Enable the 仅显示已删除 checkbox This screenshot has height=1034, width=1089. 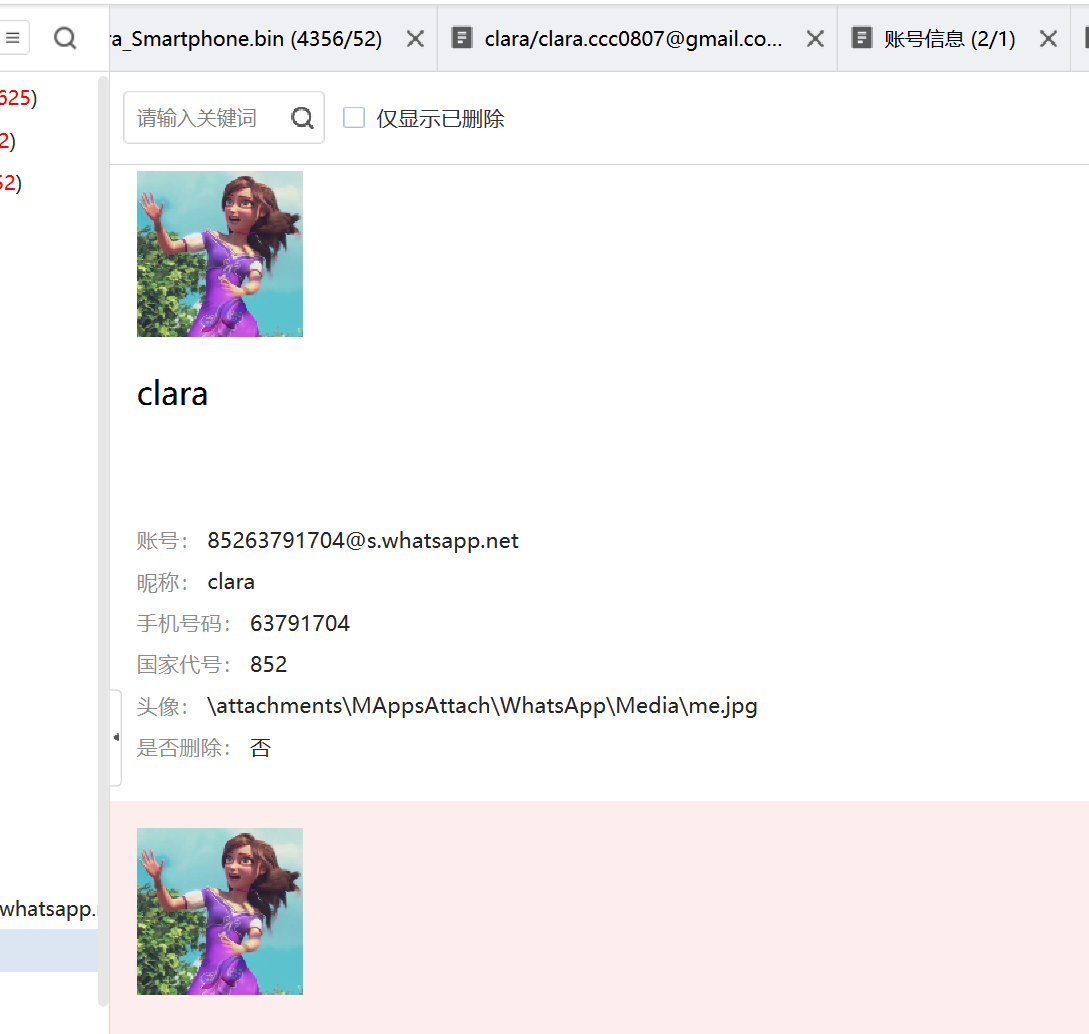coord(354,117)
